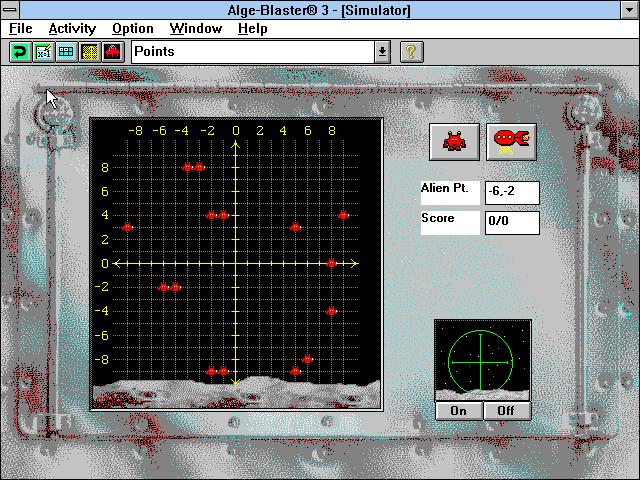This screenshot has width=640, height=480.
Task: Click the top x-axis label "8"
Action: coord(332,131)
